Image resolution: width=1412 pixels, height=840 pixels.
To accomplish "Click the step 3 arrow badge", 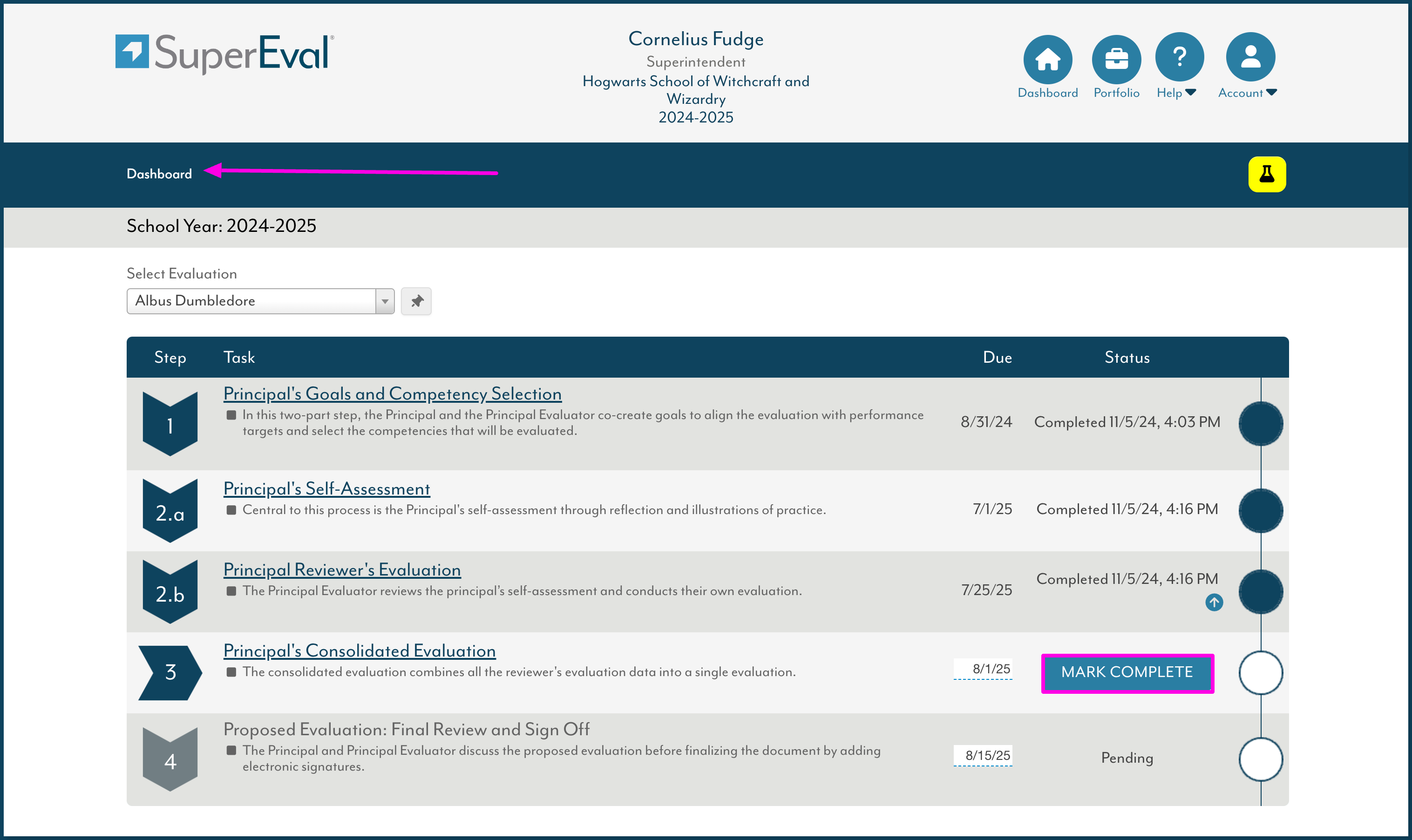I will pyautogui.click(x=170, y=672).
